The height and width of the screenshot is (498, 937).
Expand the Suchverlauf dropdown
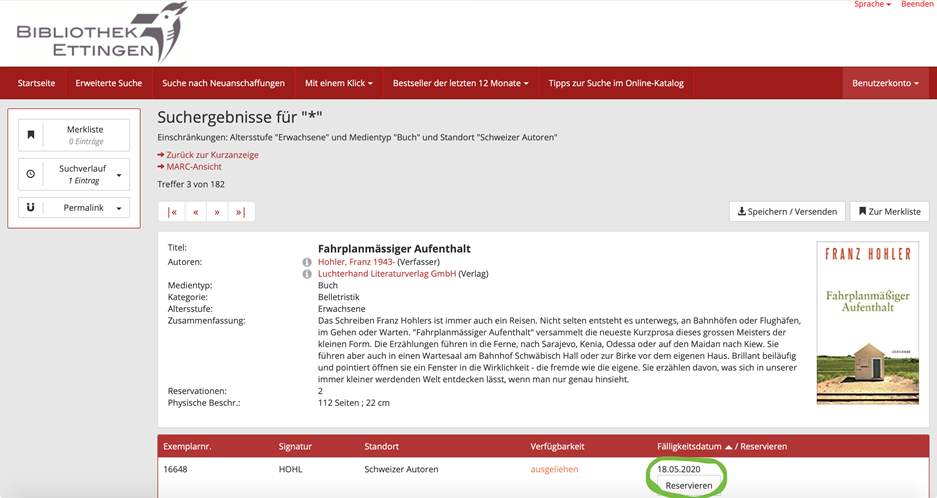74,174
